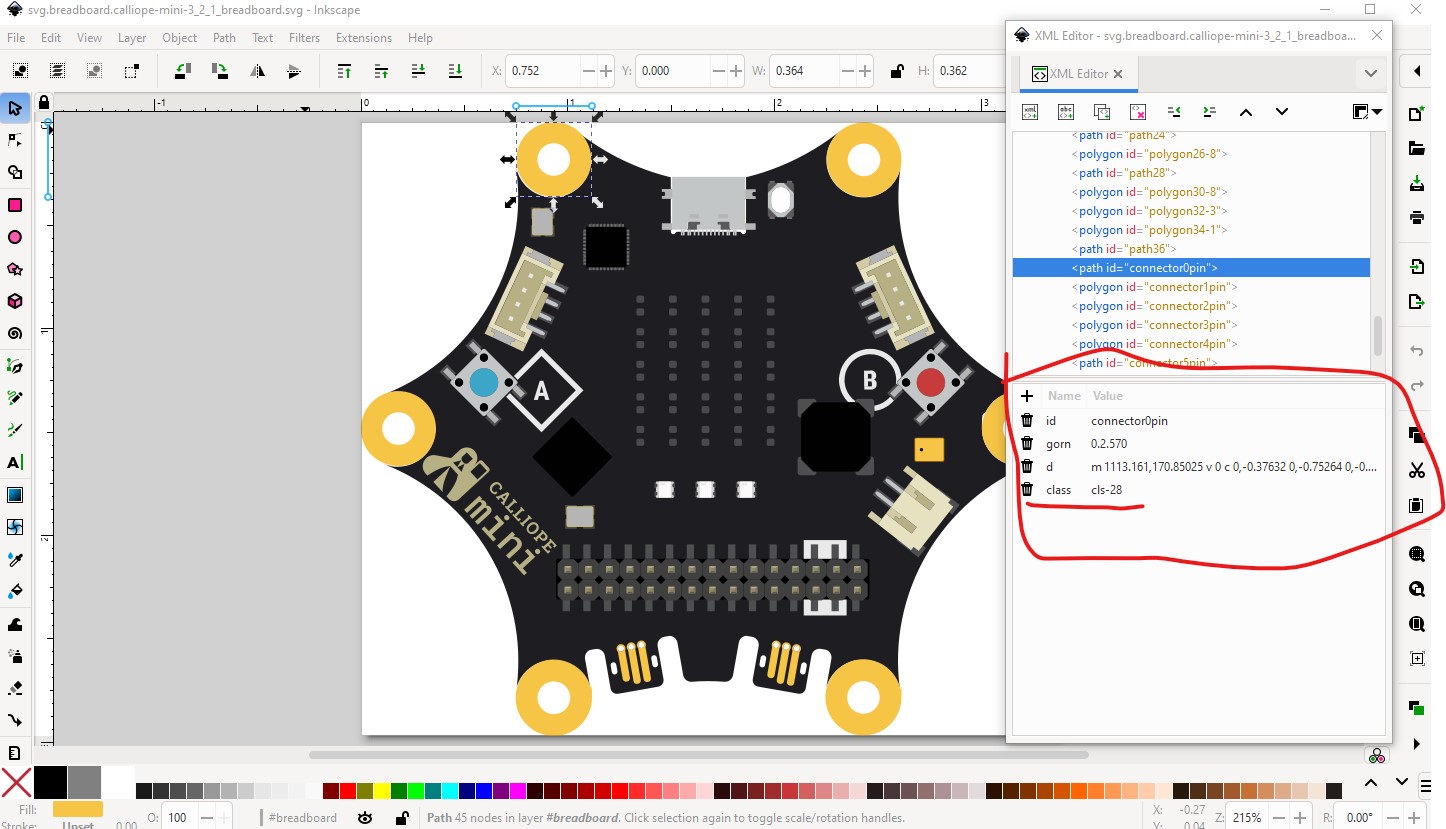This screenshot has height=829, width=1446.
Task: Click the Y coordinate input field
Action: pos(674,71)
